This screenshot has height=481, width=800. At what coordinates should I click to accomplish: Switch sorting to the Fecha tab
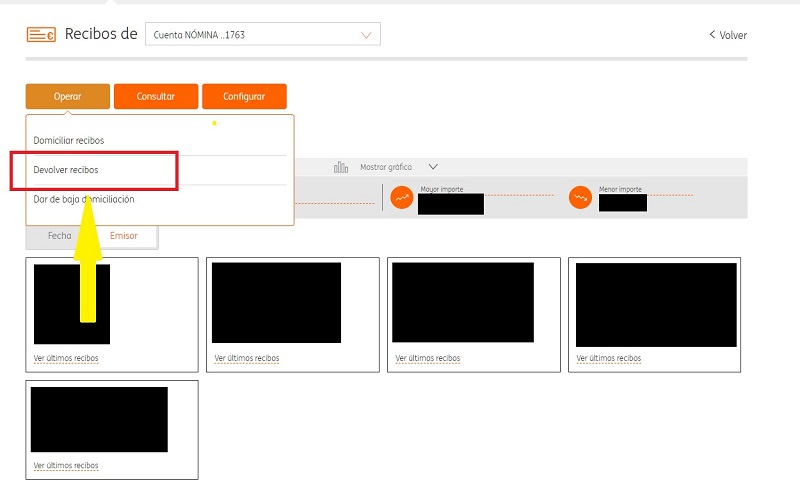coord(59,236)
